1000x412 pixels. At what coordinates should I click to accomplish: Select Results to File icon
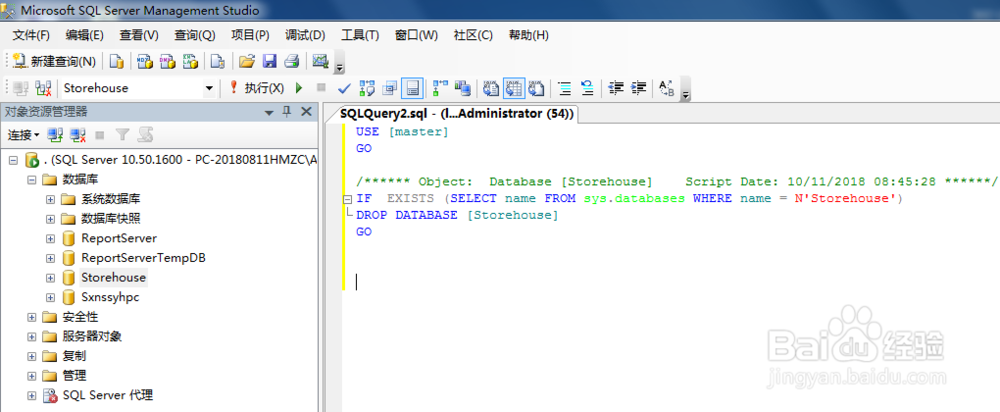pos(536,88)
